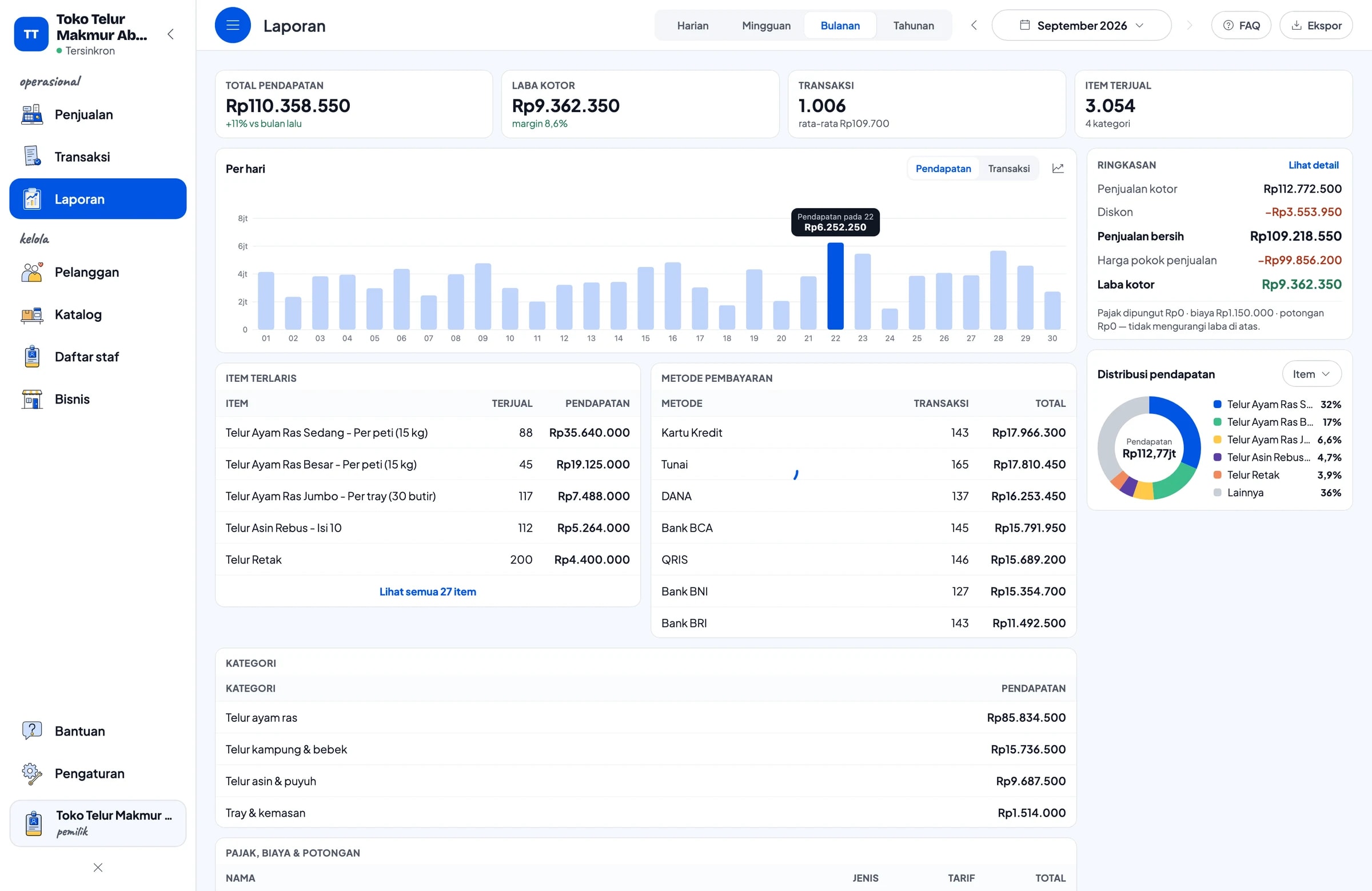
Task: Click the Katalog boxes icon
Action: pyautogui.click(x=31, y=315)
